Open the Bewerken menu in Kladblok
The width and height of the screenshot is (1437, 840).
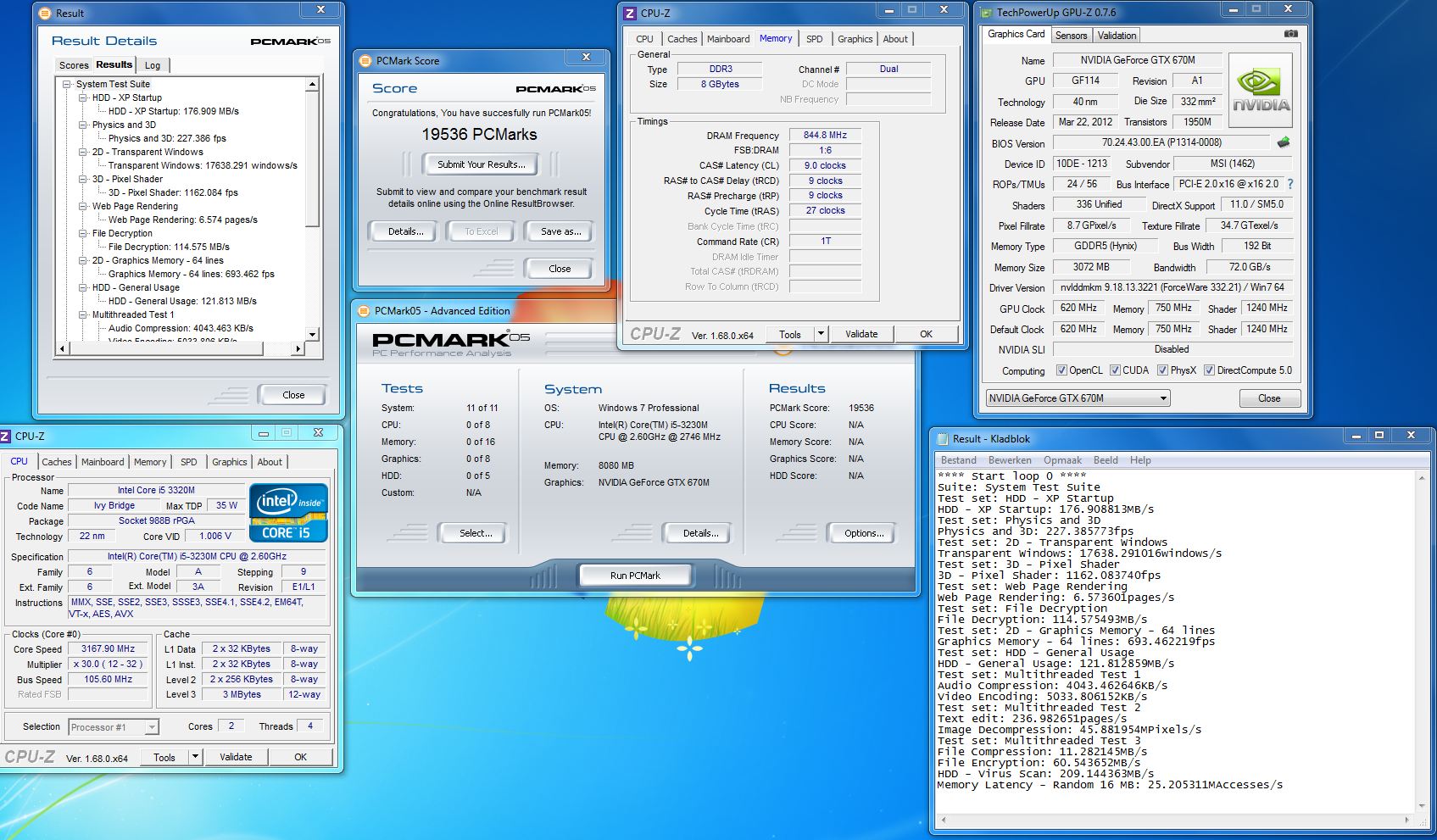pyautogui.click(x=1010, y=460)
